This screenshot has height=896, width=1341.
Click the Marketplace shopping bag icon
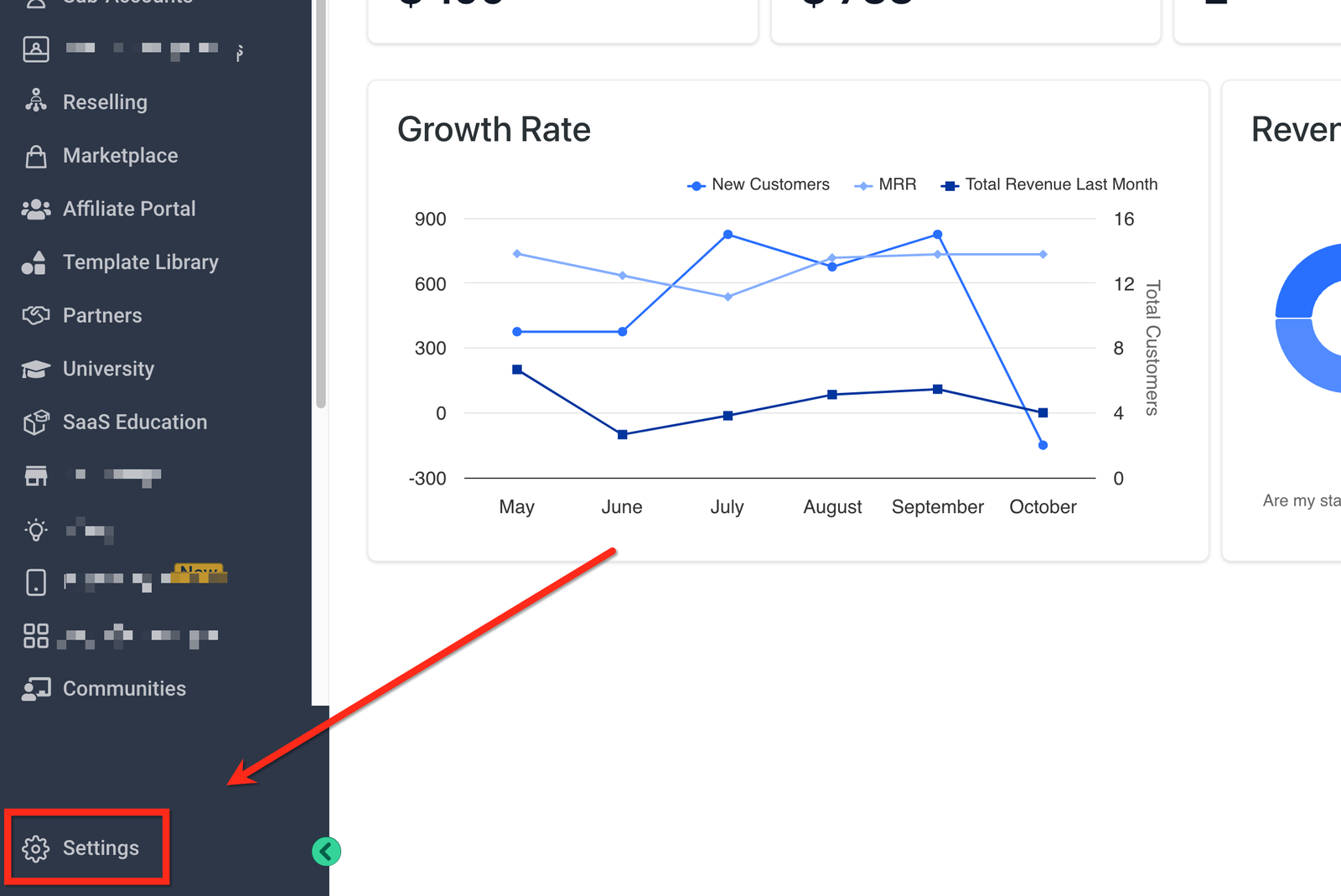(35, 156)
